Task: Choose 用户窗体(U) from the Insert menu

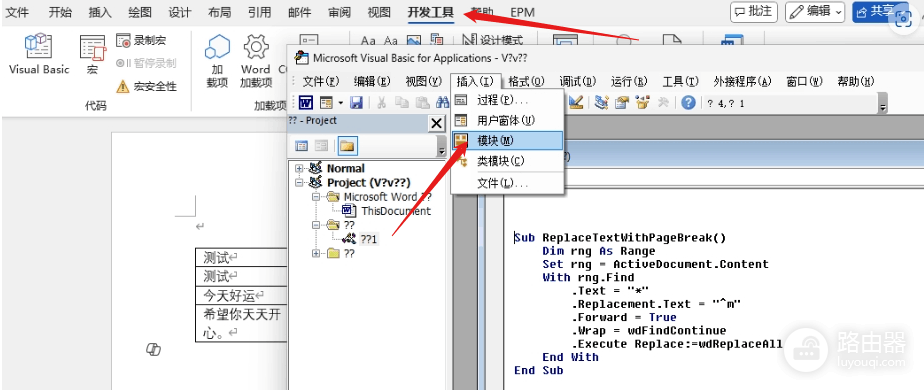Action: (507, 120)
